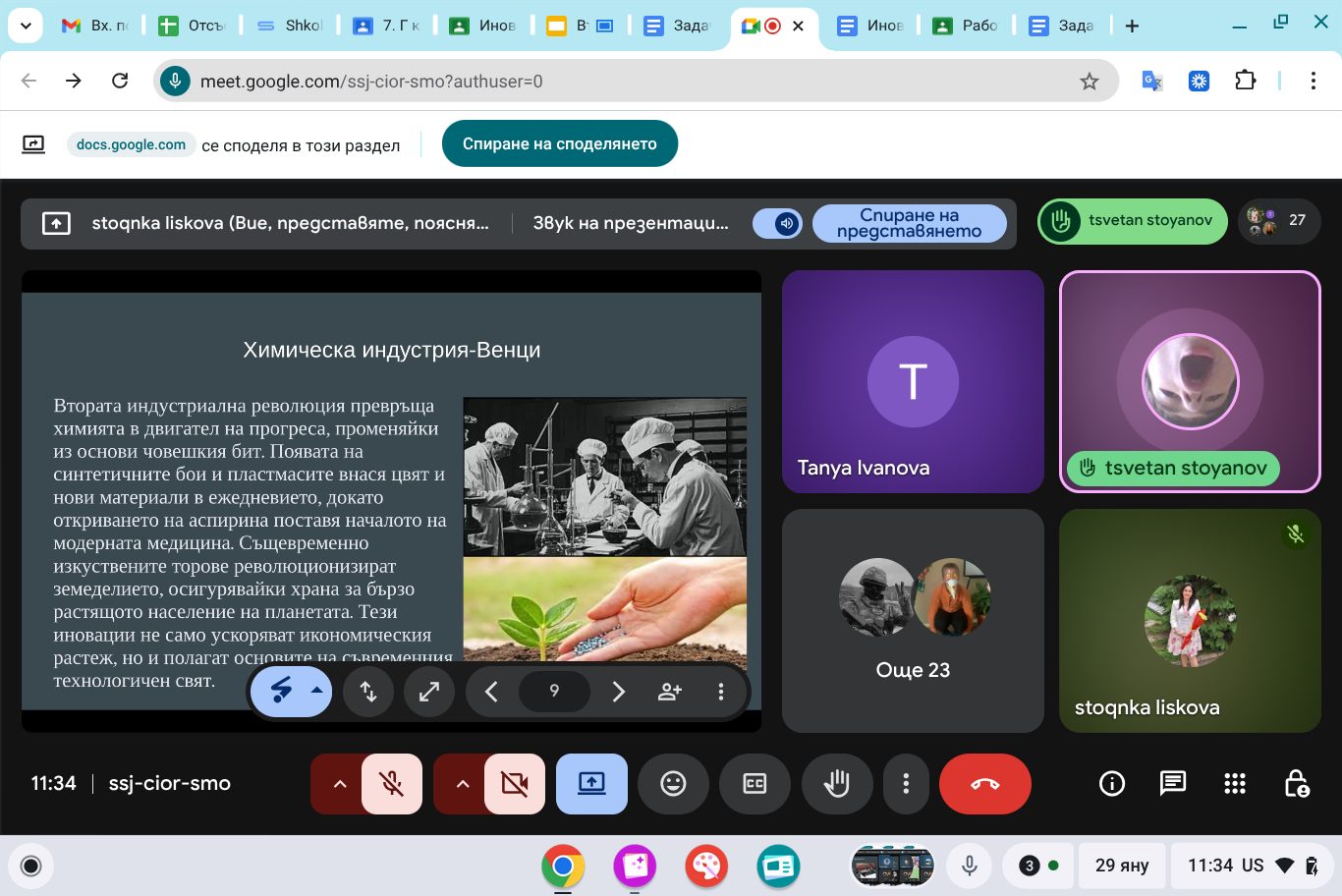Screen dimensions: 1342x896
Task: Open the activities grid icon
Action: point(1235,783)
